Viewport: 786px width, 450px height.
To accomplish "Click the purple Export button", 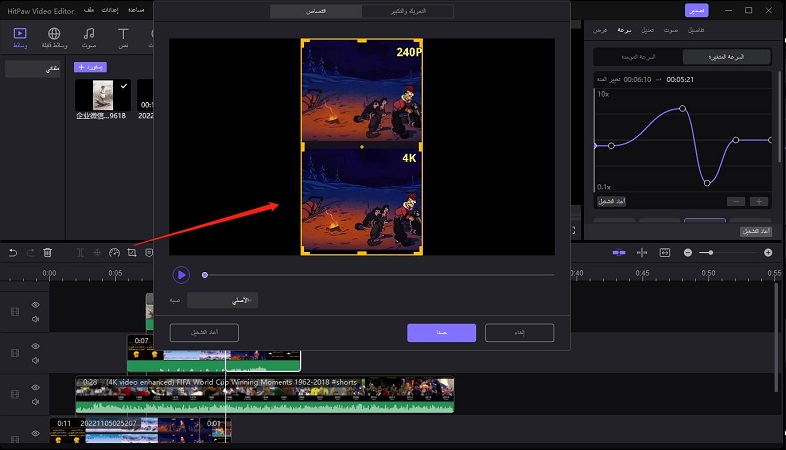I will [696, 10].
